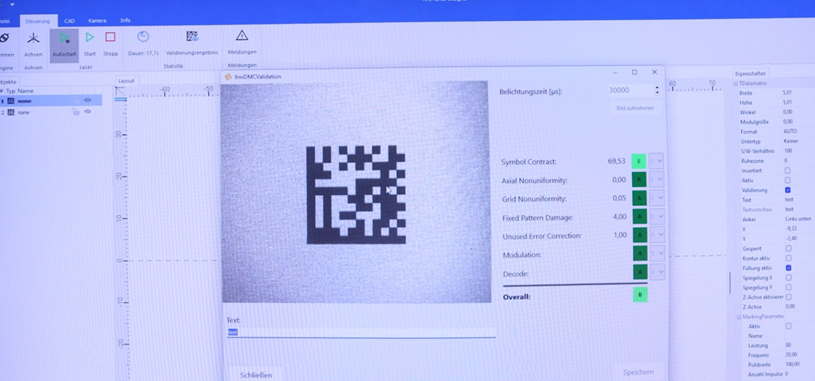
Task: Click the Text input field in validation dialog
Action: (361, 332)
